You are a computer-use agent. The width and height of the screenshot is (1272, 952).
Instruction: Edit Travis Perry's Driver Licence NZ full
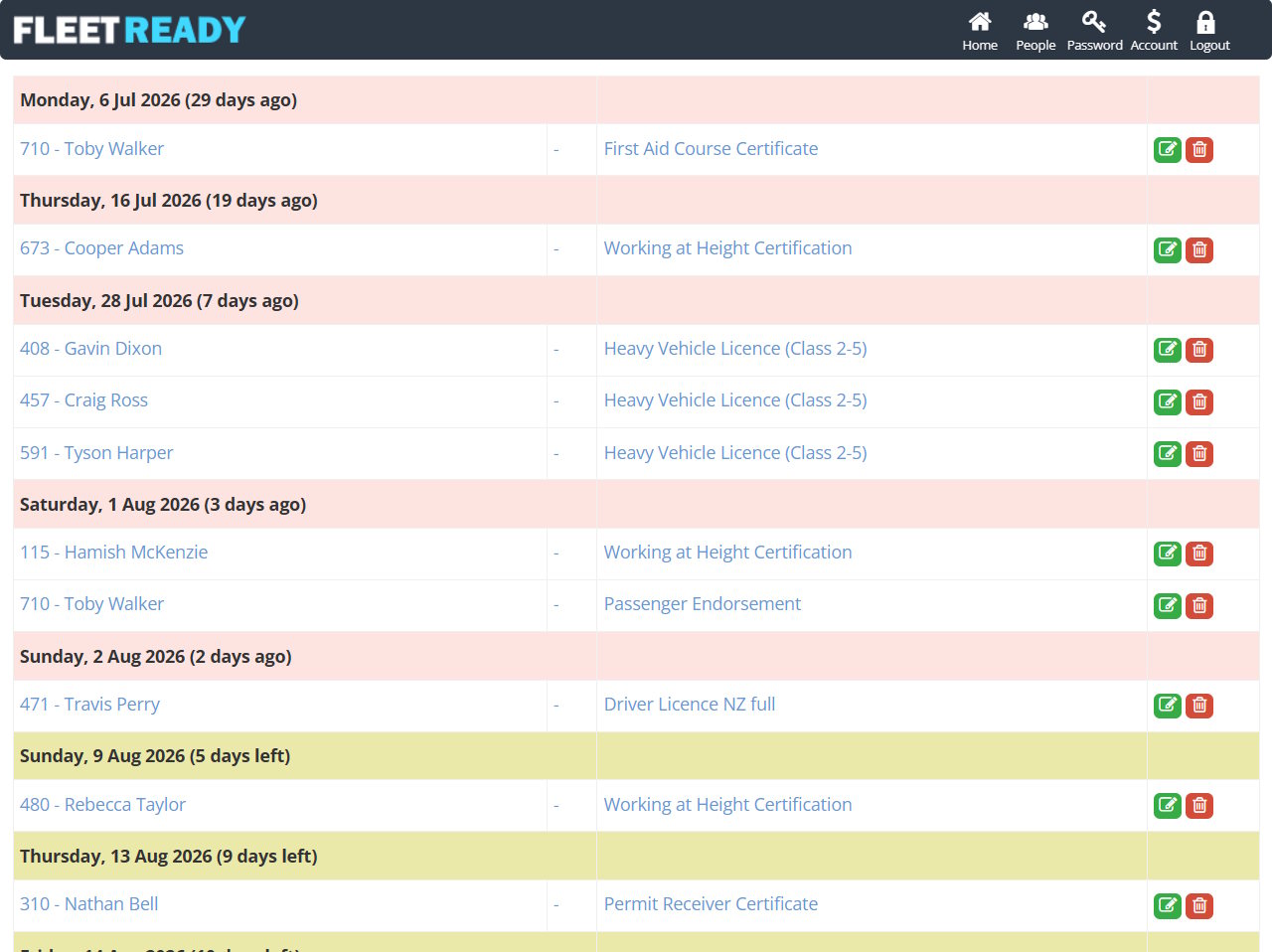(x=1168, y=706)
